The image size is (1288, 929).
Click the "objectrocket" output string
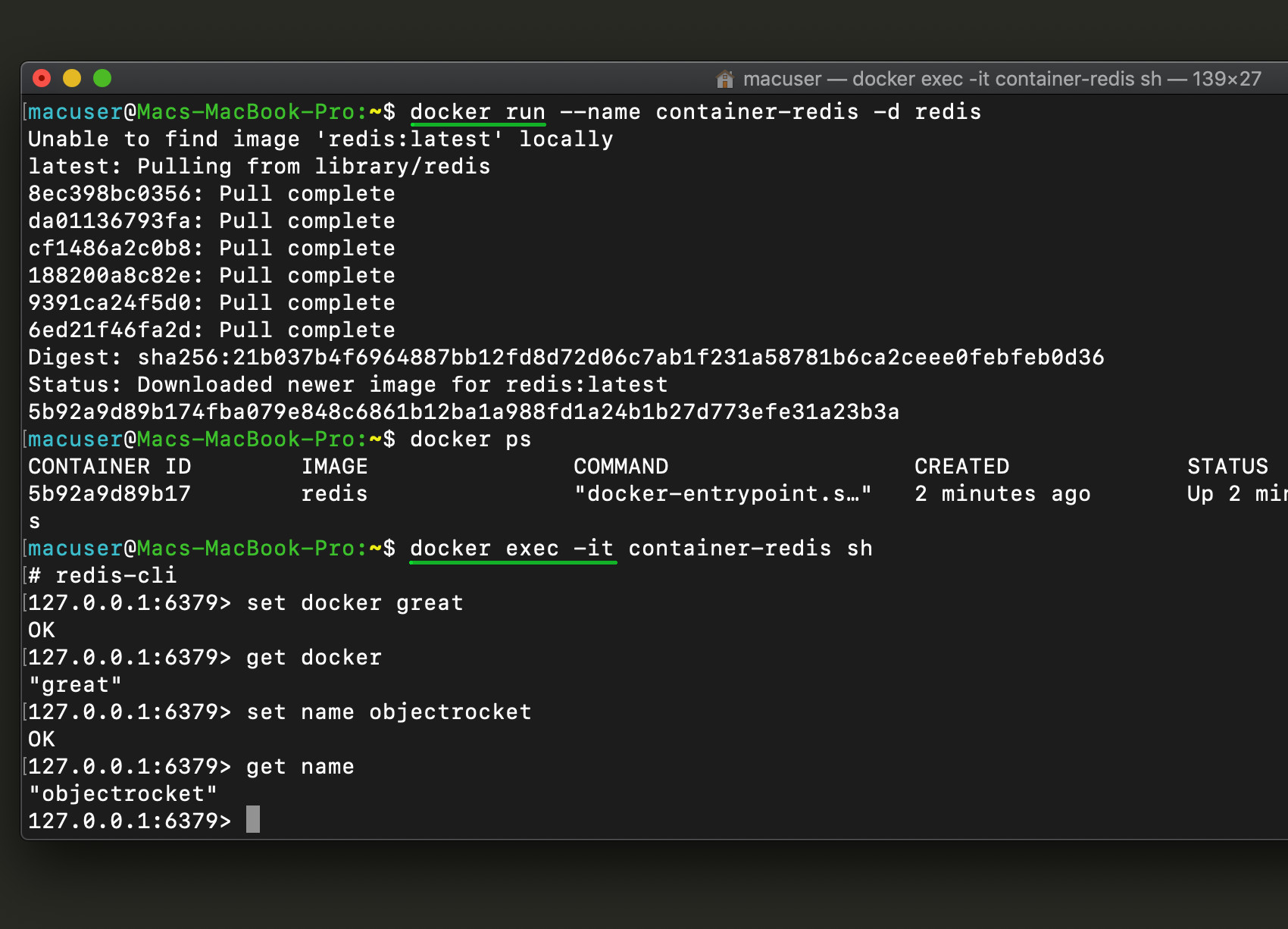[x=123, y=794]
